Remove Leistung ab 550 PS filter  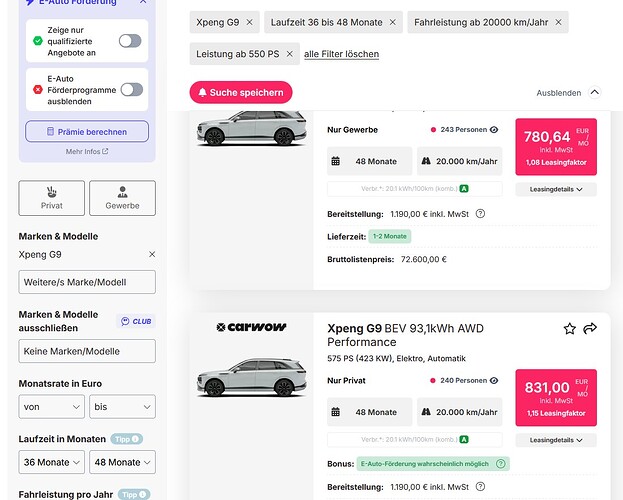(290, 54)
